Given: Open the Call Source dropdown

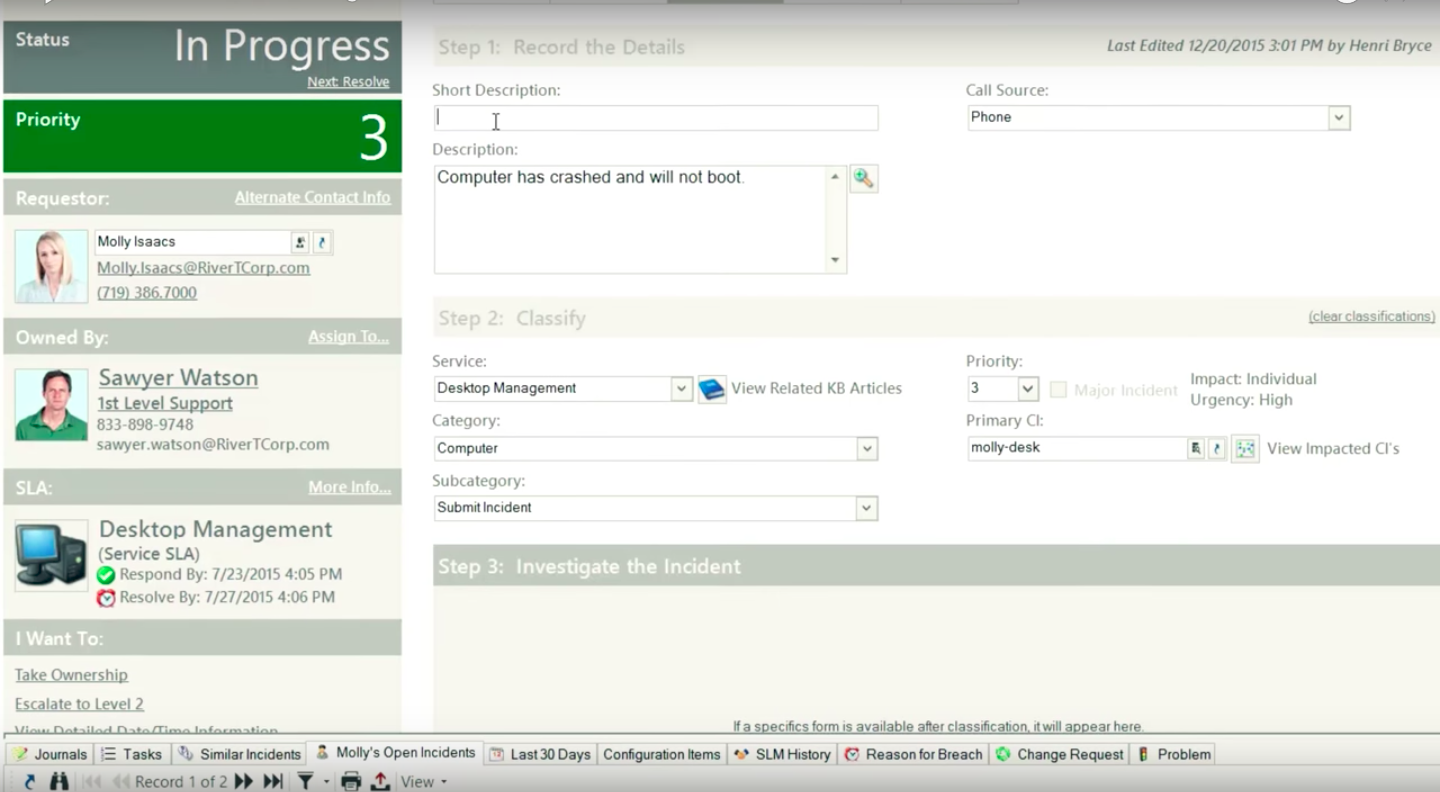Looking at the screenshot, I should [x=1339, y=117].
